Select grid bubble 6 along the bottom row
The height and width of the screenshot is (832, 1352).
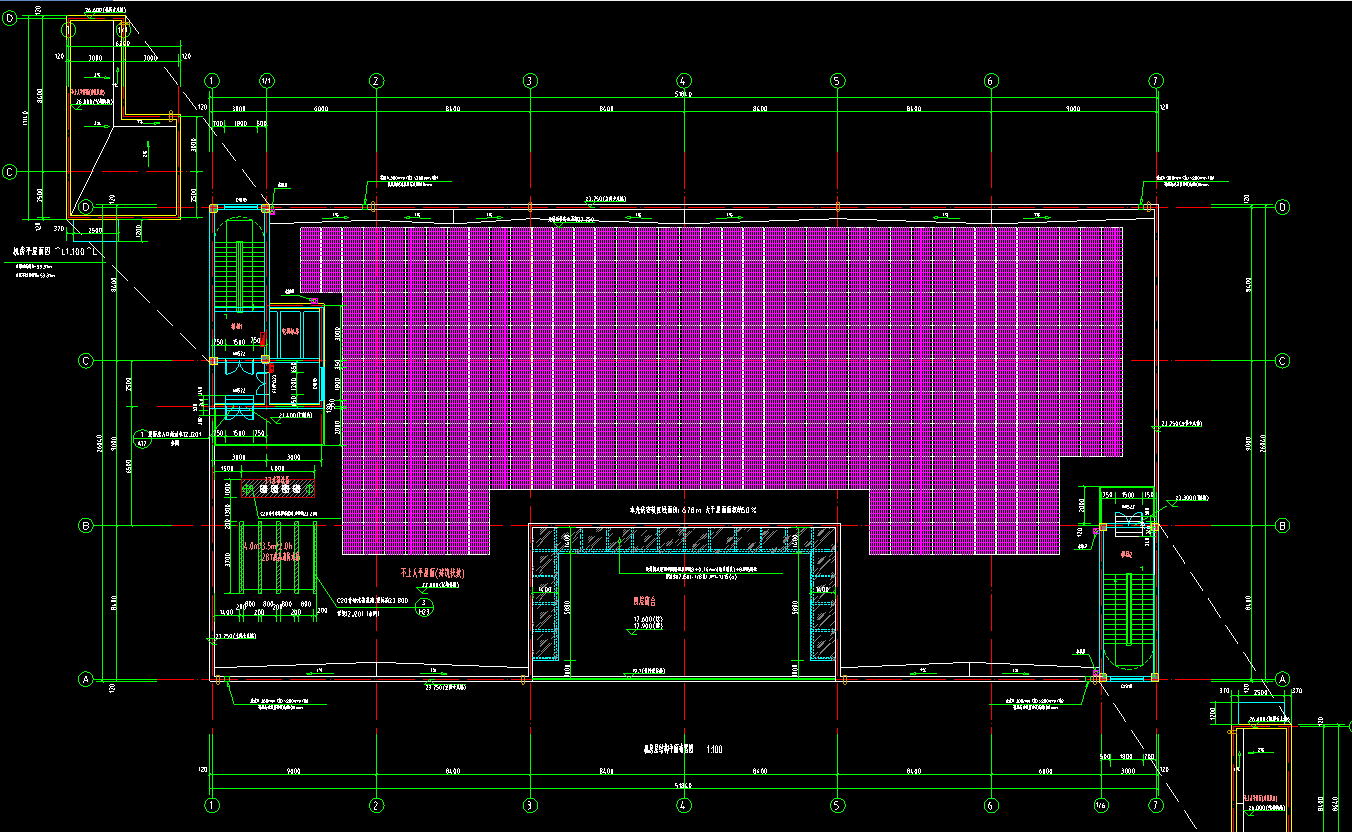point(991,804)
